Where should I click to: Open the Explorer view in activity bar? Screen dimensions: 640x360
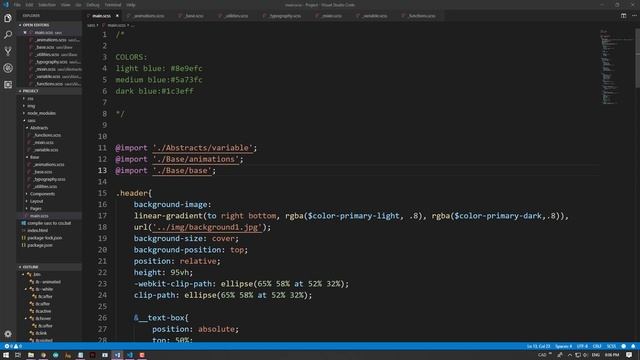pyautogui.click(x=8, y=18)
